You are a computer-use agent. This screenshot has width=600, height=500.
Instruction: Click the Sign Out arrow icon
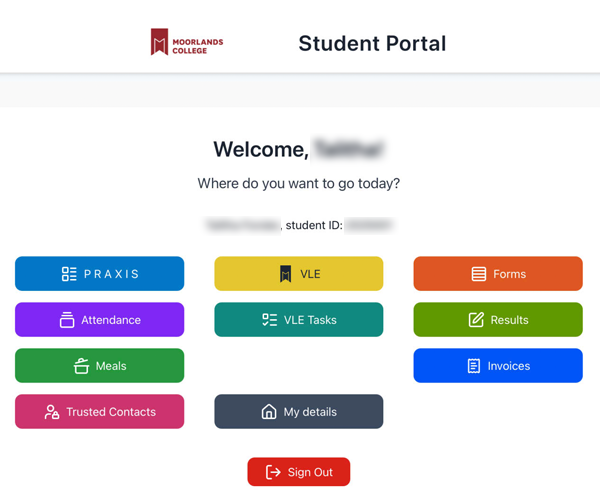pos(273,472)
